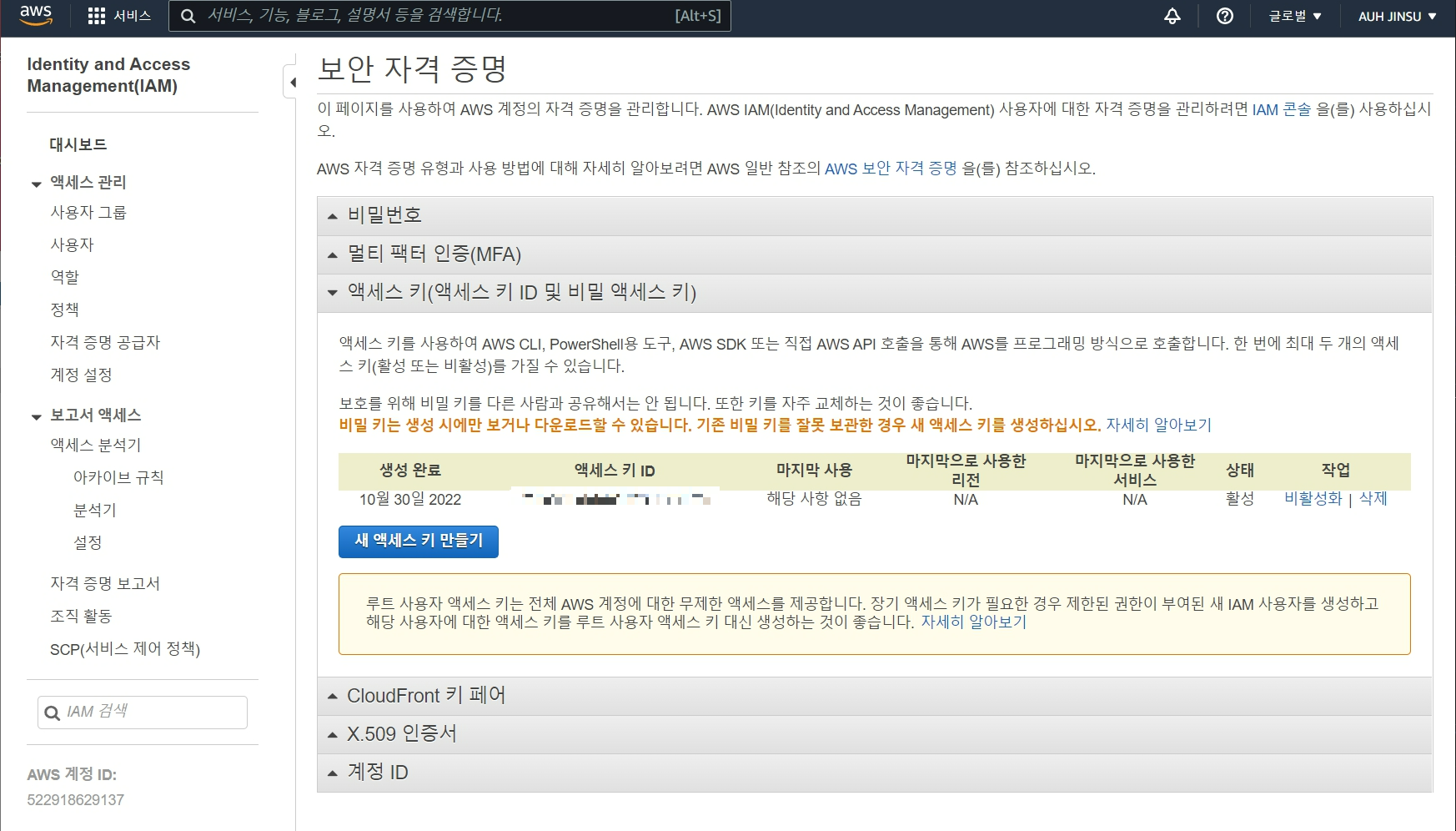Open 조직 활동 in sidebar

[81, 616]
